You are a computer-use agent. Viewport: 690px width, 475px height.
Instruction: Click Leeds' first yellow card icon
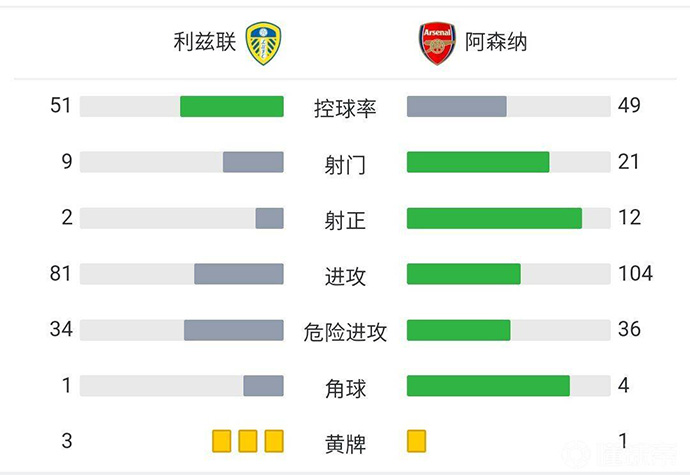pyautogui.click(x=222, y=441)
